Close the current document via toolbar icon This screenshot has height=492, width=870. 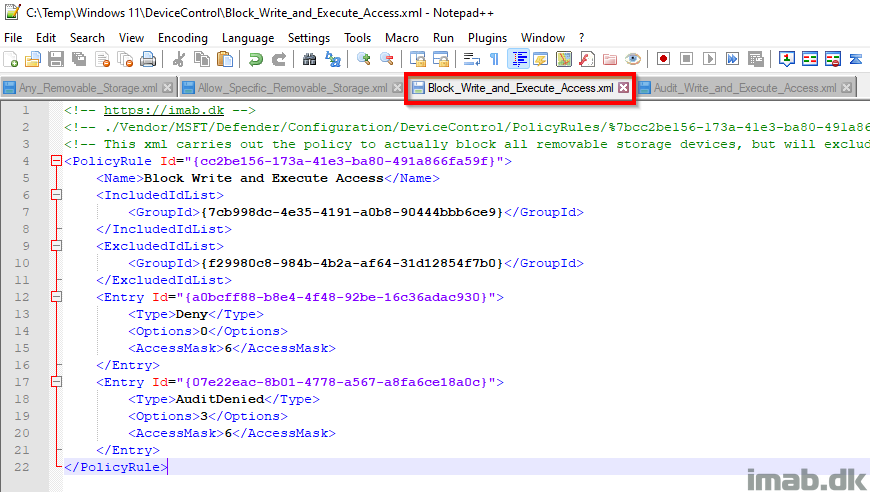pyautogui.click(x=103, y=59)
